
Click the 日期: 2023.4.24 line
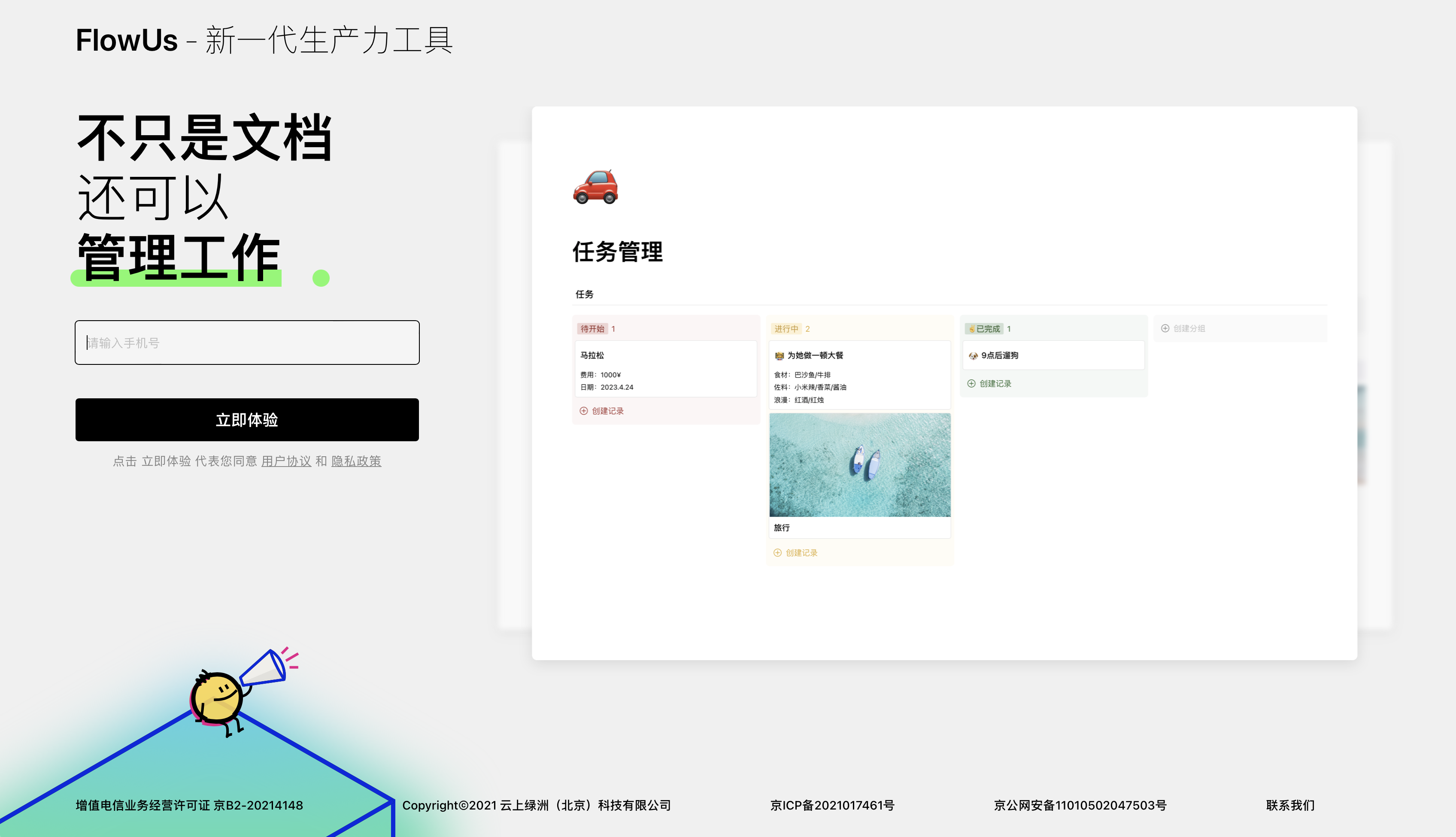(607, 388)
